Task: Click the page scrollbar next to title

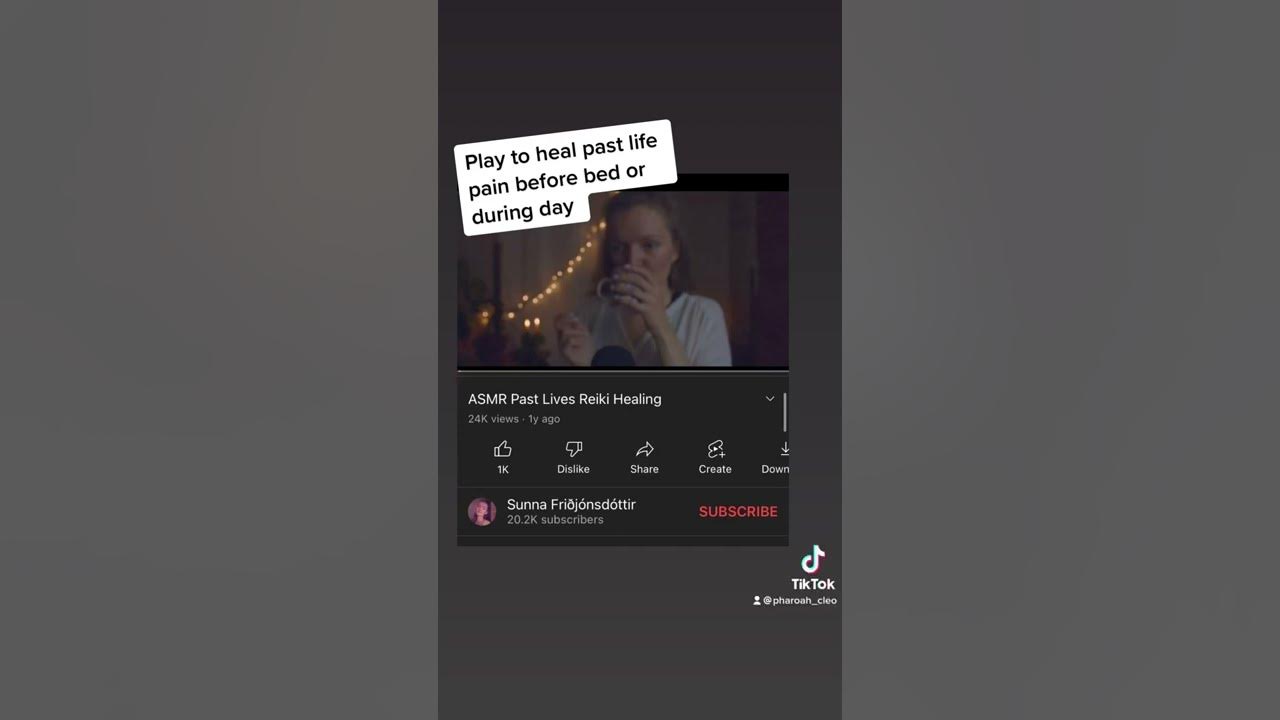Action: (785, 412)
